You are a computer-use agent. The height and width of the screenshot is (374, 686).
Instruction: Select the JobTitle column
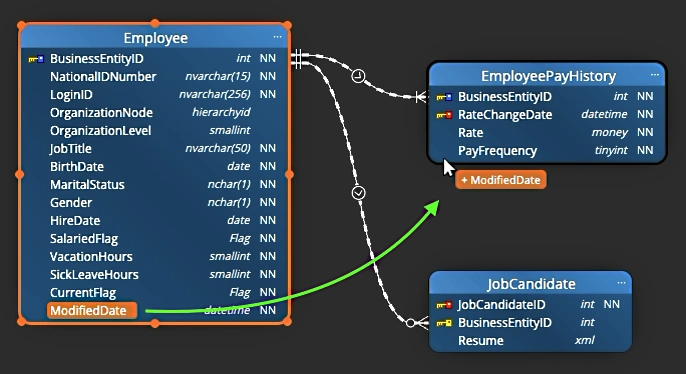click(70, 148)
